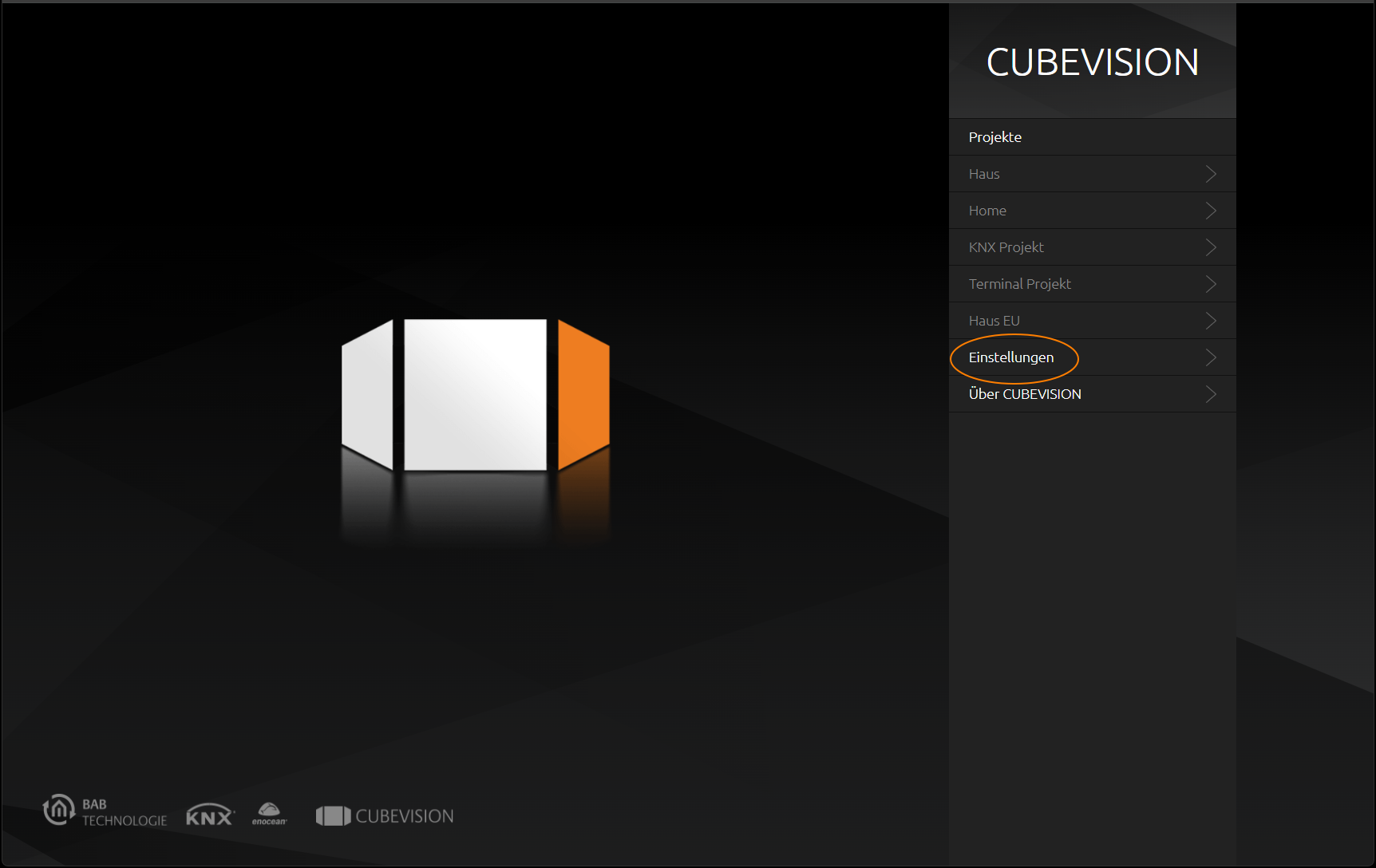Click the large cube logo in center
The image size is (1376, 868).
point(476,395)
